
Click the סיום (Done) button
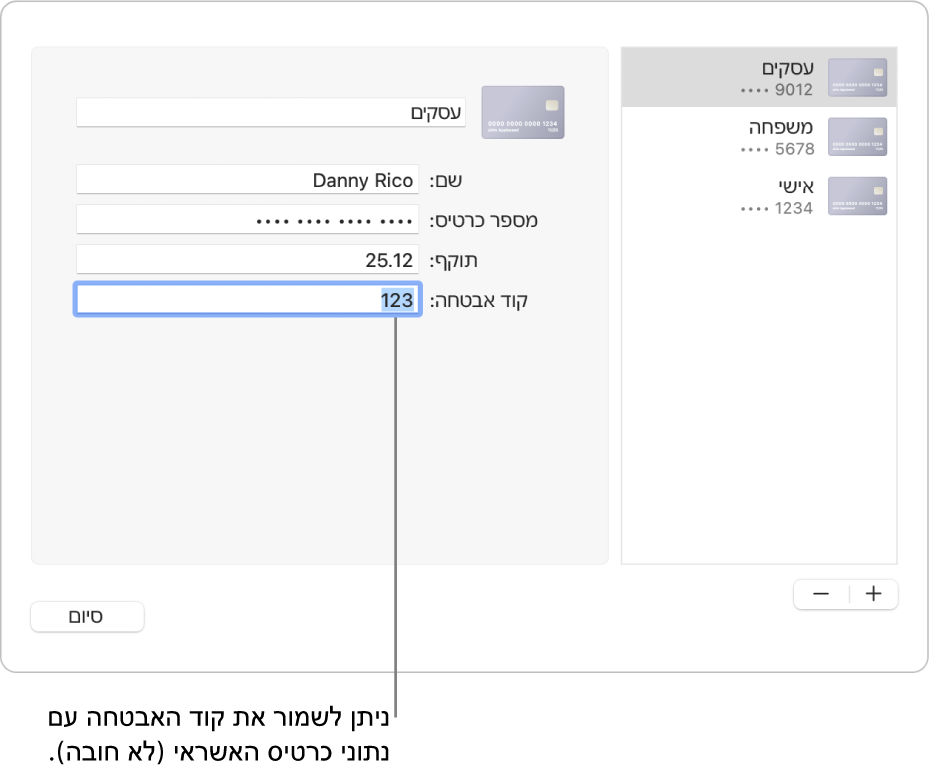tap(87, 617)
